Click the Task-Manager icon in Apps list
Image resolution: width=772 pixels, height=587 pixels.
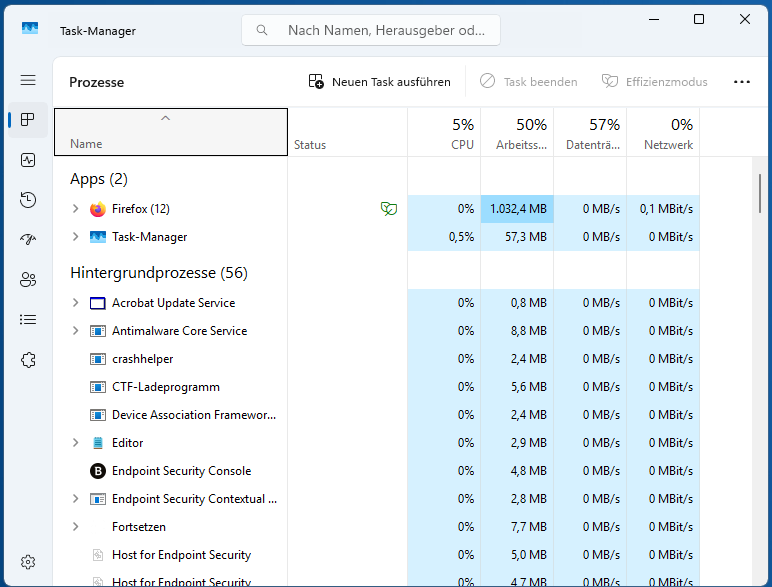pyautogui.click(x=98, y=237)
